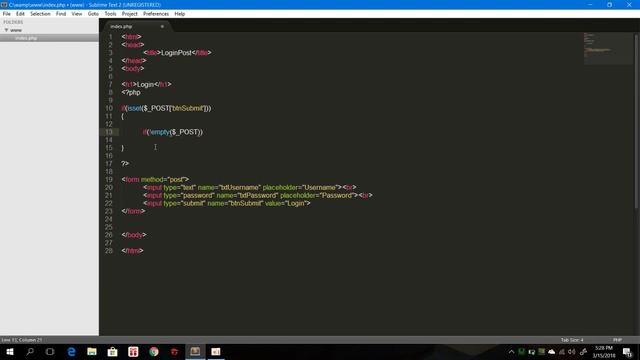Open the red gift-box taskbar app
This screenshot has width=640, height=360.
(x=133, y=351)
